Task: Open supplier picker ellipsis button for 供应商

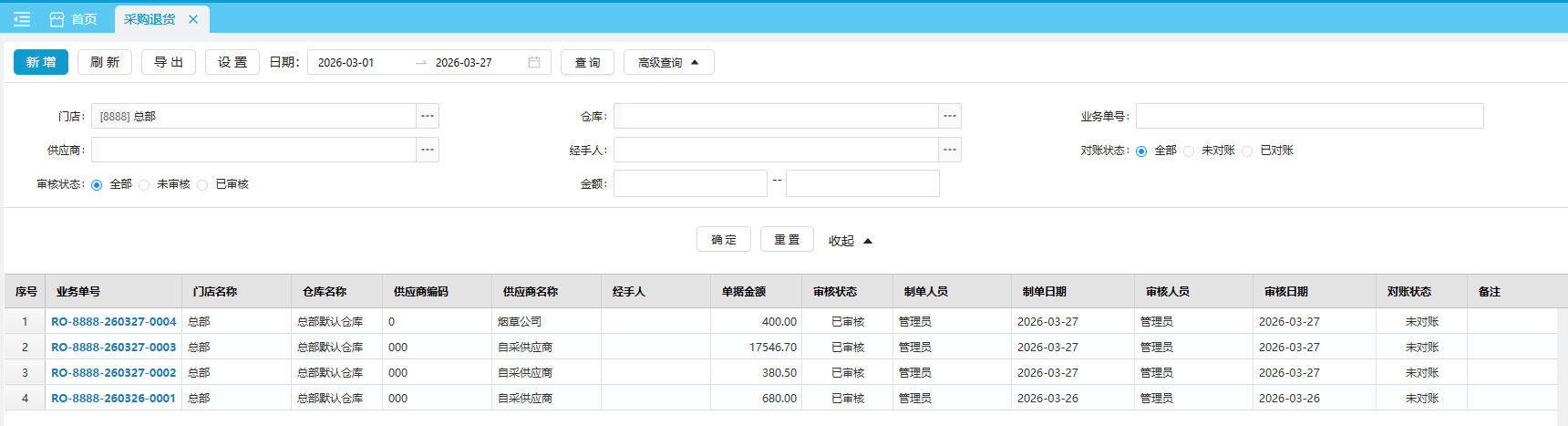Action: (x=428, y=150)
